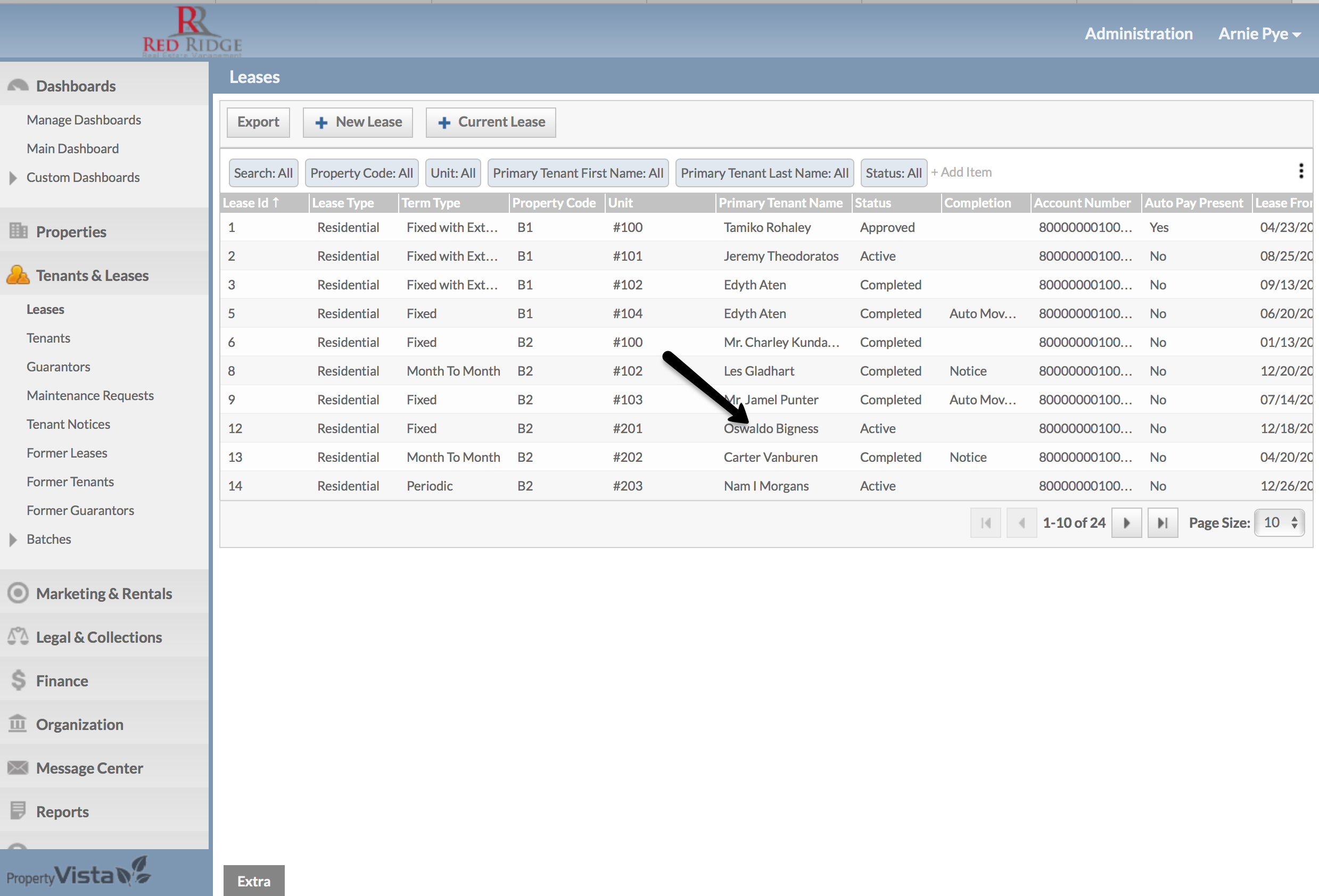Expand the Custom Dashboards tree item
Screen dimensions: 1319x896
pyautogui.click(x=13, y=178)
